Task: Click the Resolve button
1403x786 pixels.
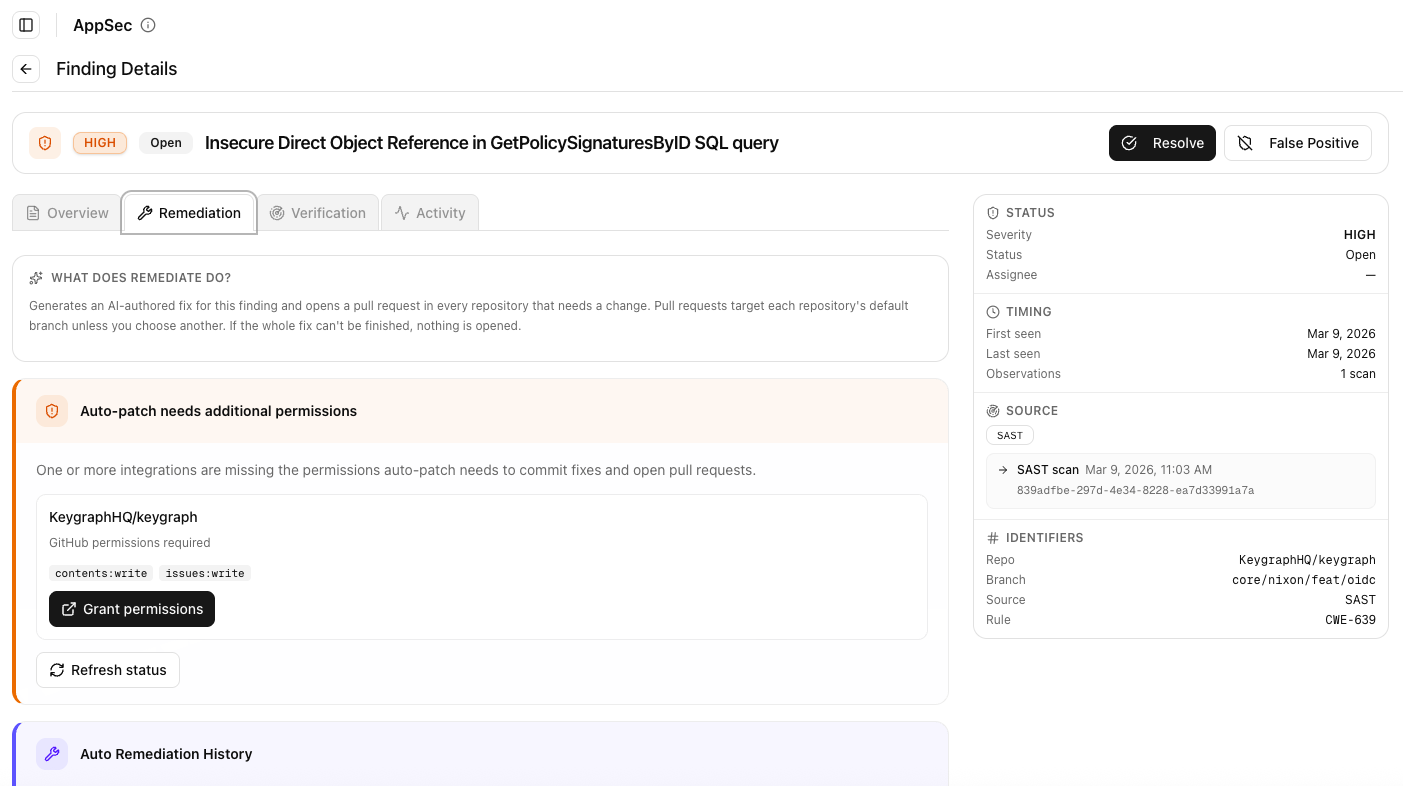Action: point(1162,143)
